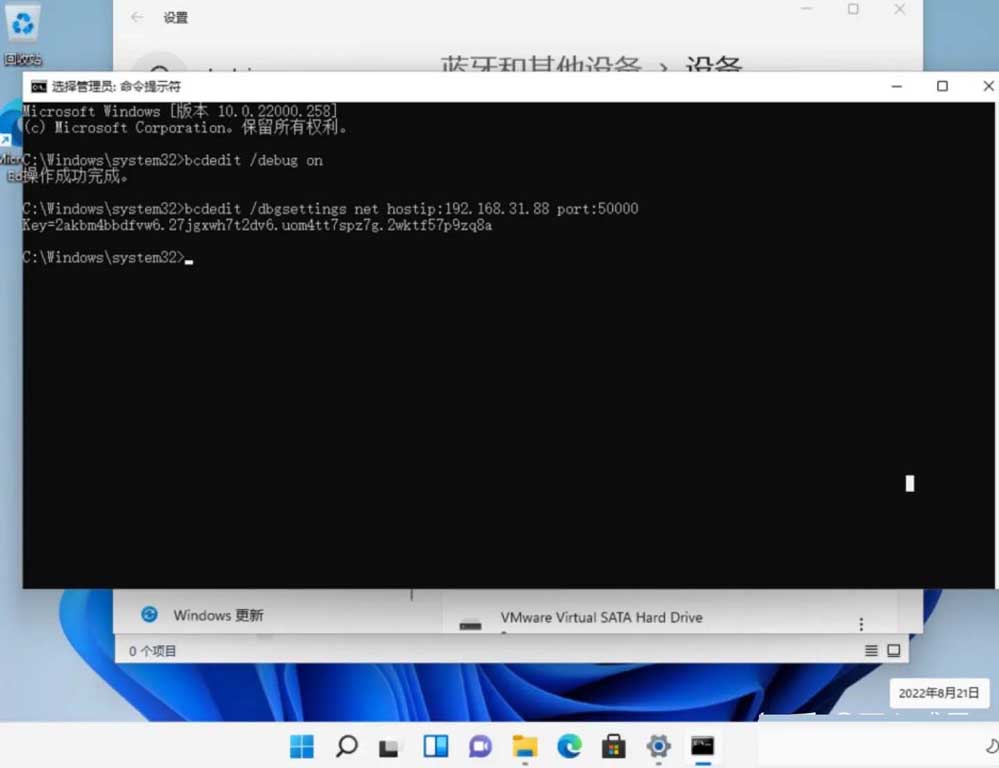Open Windows Search on the taskbar

point(344,746)
